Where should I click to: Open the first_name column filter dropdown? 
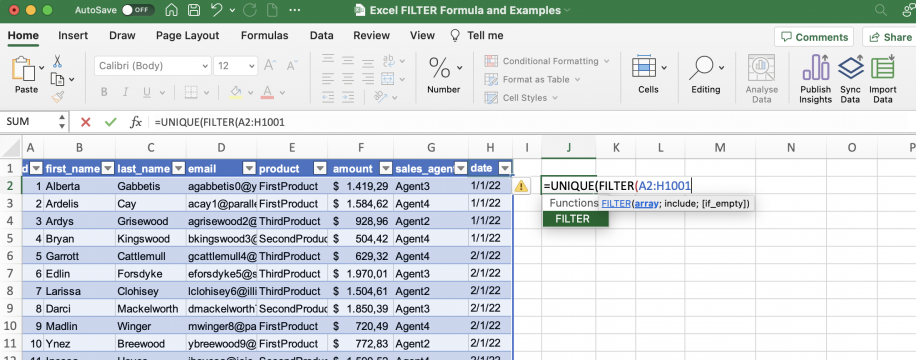pyautogui.click(x=107, y=169)
